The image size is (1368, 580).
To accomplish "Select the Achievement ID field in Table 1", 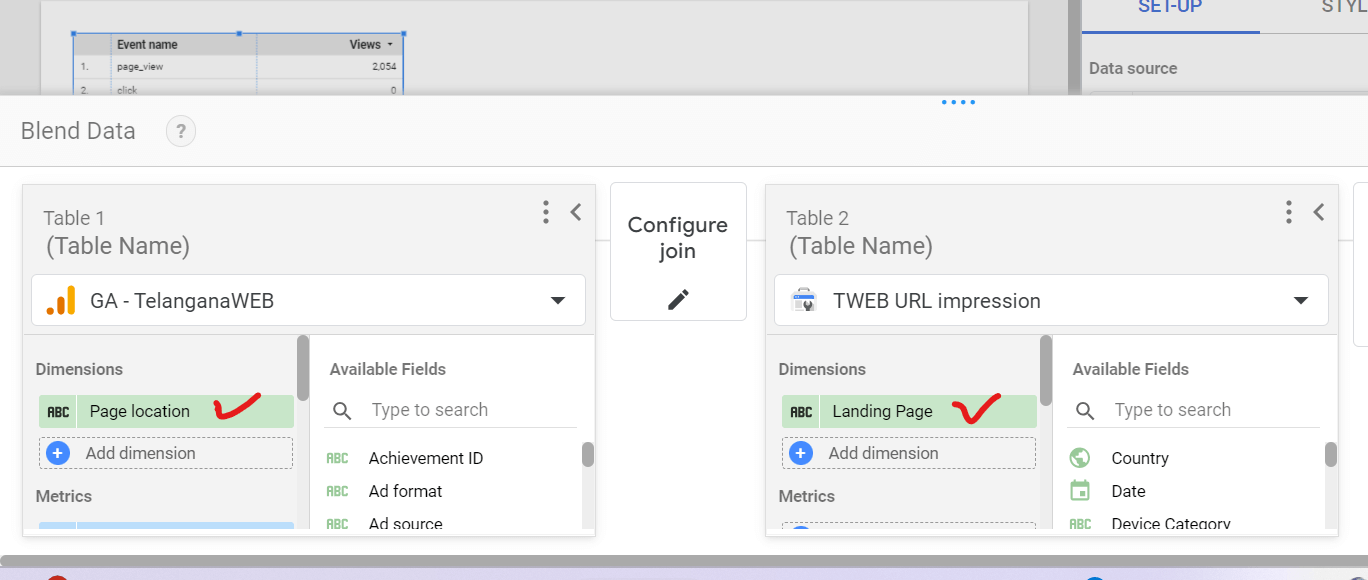I will coord(425,458).
